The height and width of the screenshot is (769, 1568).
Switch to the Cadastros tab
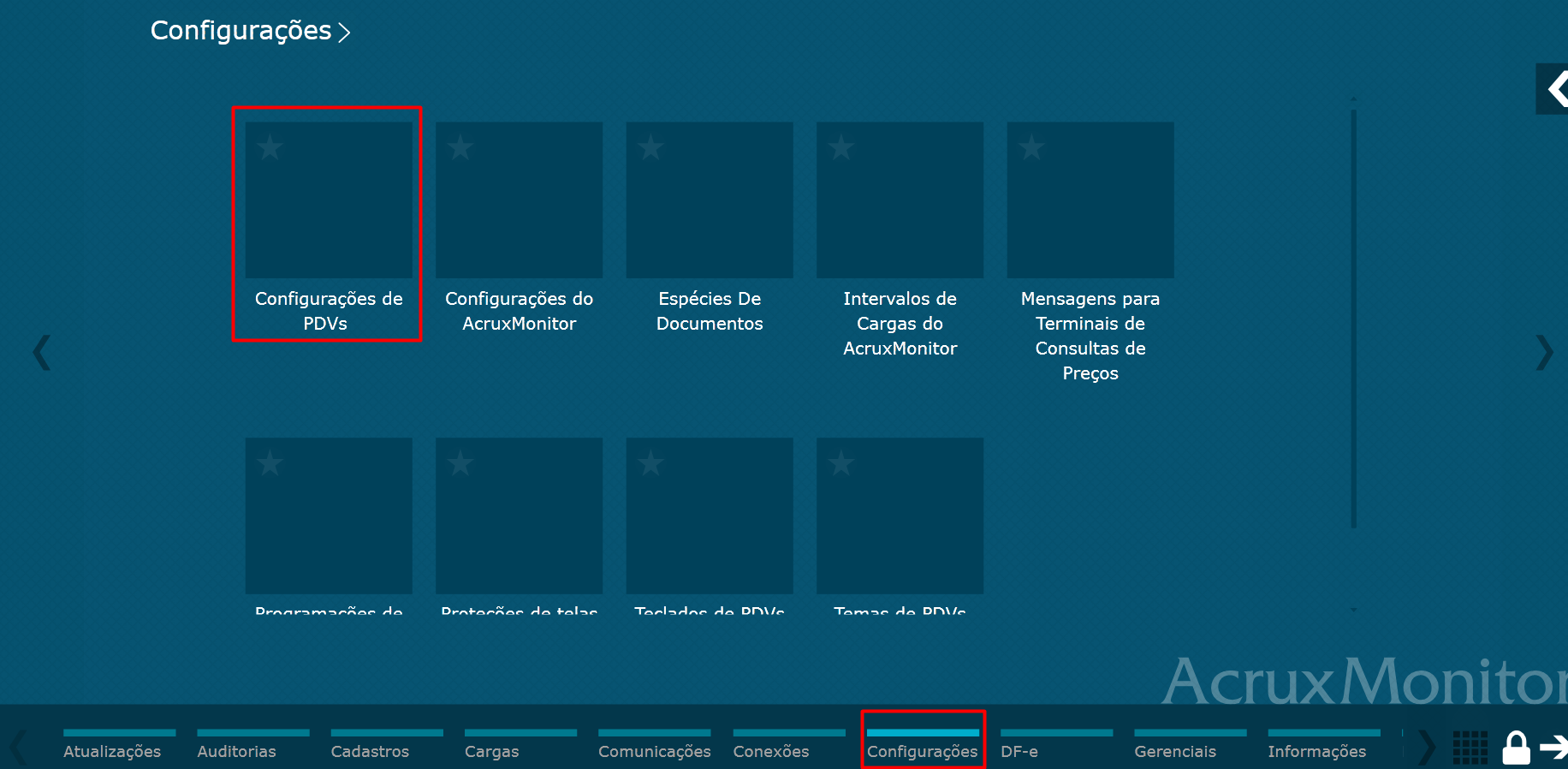pyautogui.click(x=387, y=744)
